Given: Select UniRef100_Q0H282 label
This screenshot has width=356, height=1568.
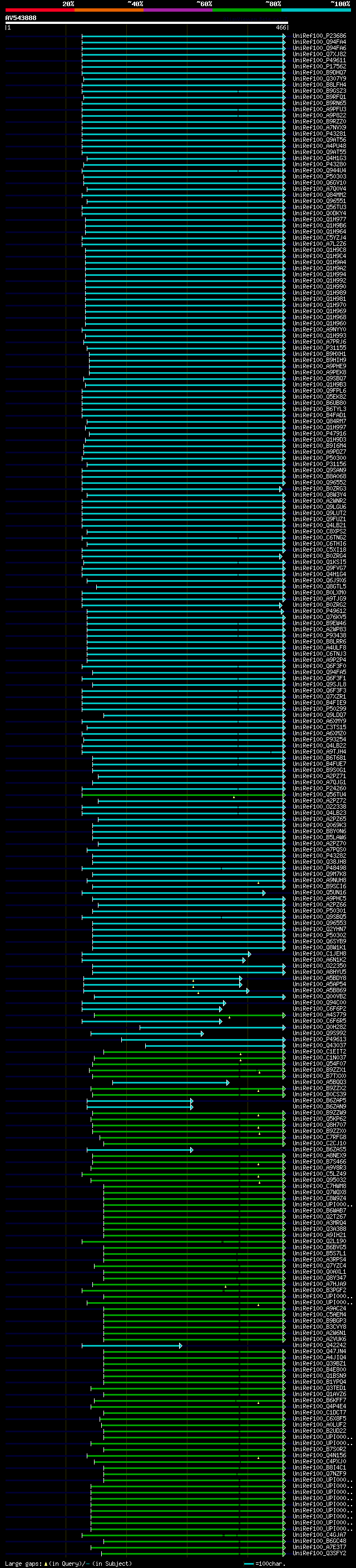Looking at the screenshot, I should tap(319, 1027).
